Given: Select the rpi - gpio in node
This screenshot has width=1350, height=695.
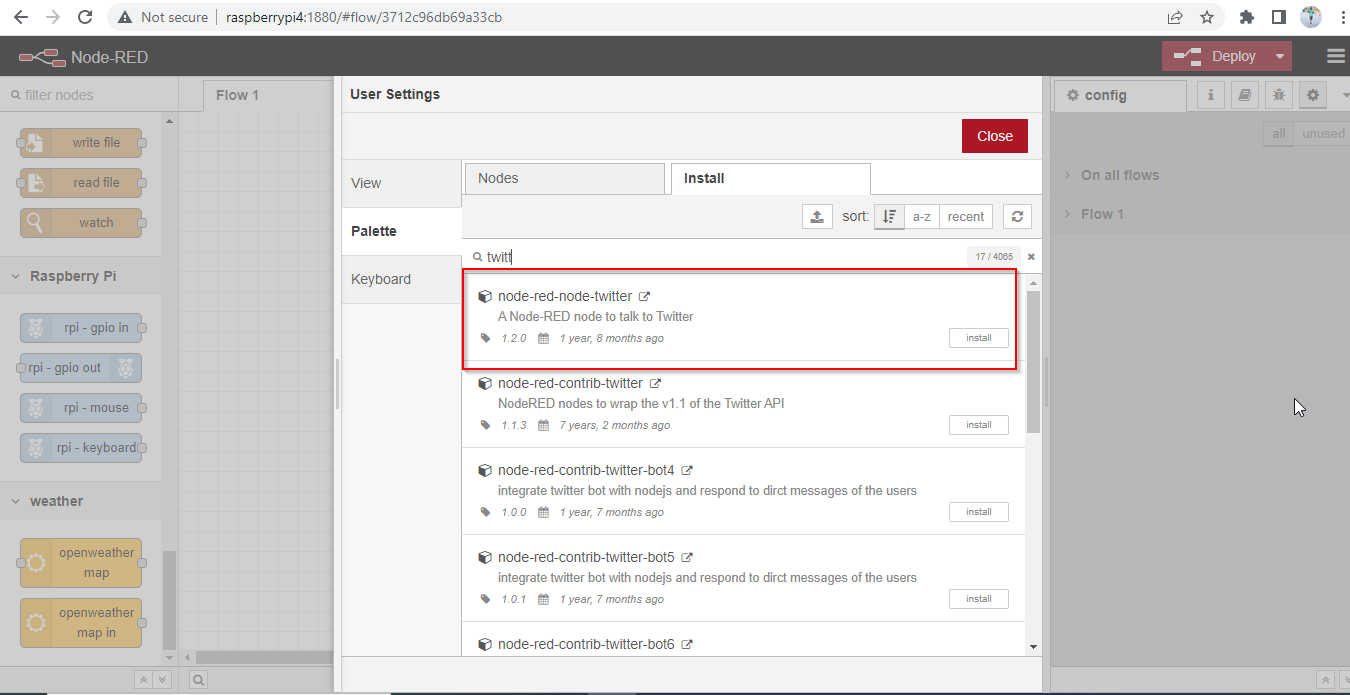Looking at the screenshot, I should (80, 327).
